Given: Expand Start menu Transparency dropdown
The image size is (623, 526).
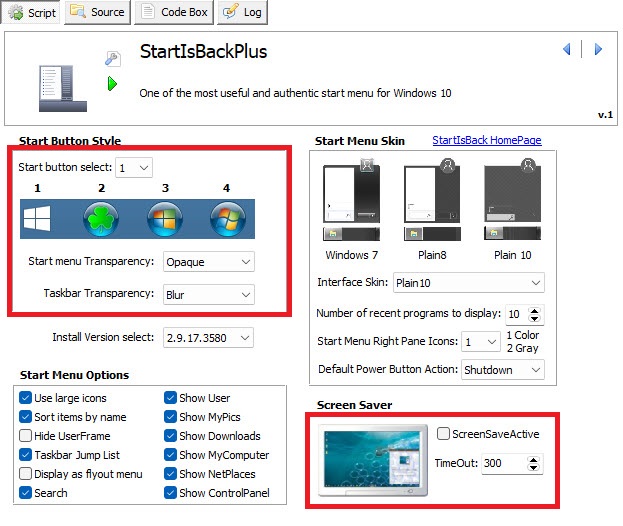Looking at the screenshot, I should (x=209, y=262).
